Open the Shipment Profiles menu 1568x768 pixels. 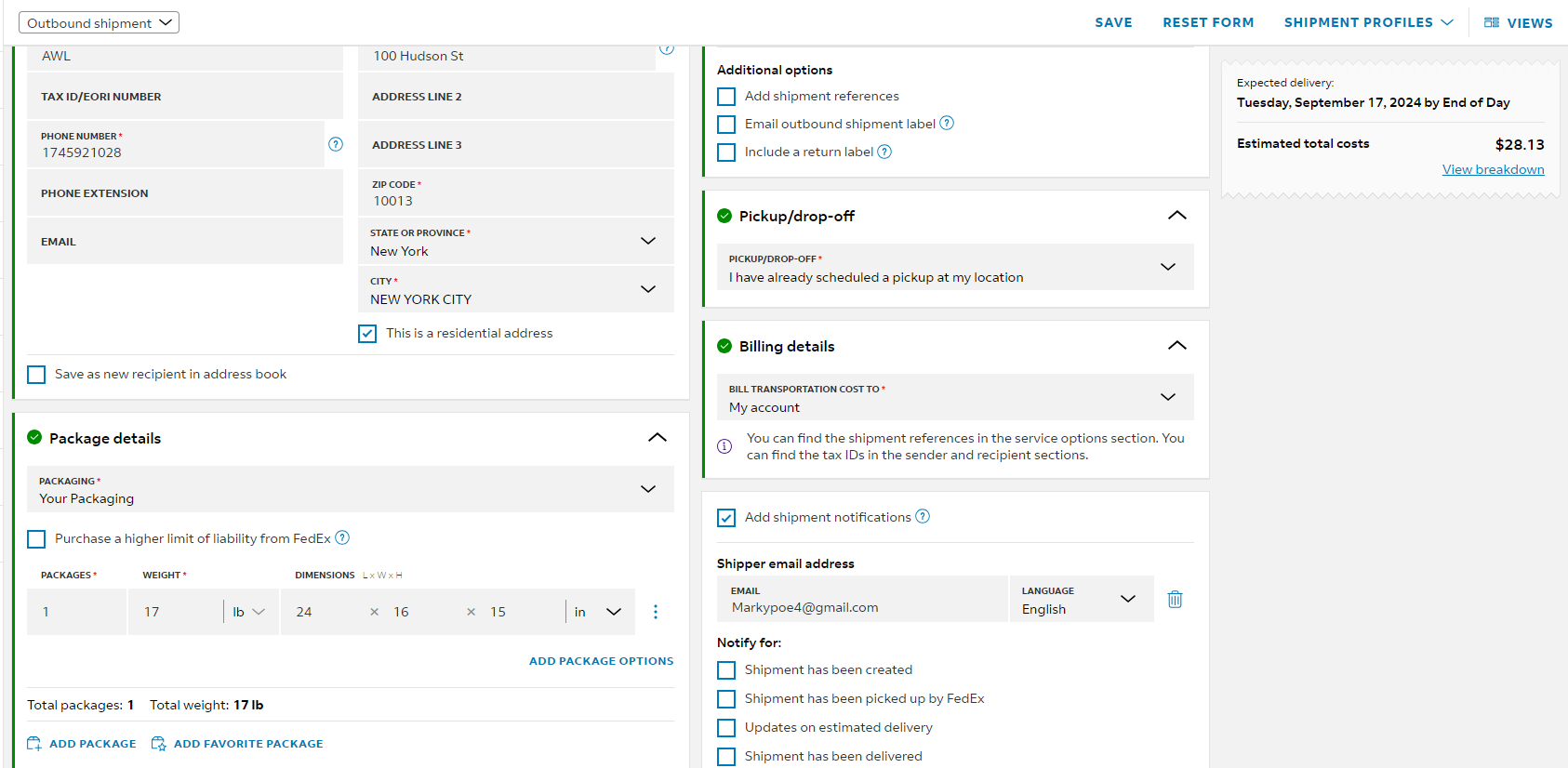click(x=1368, y=22)
